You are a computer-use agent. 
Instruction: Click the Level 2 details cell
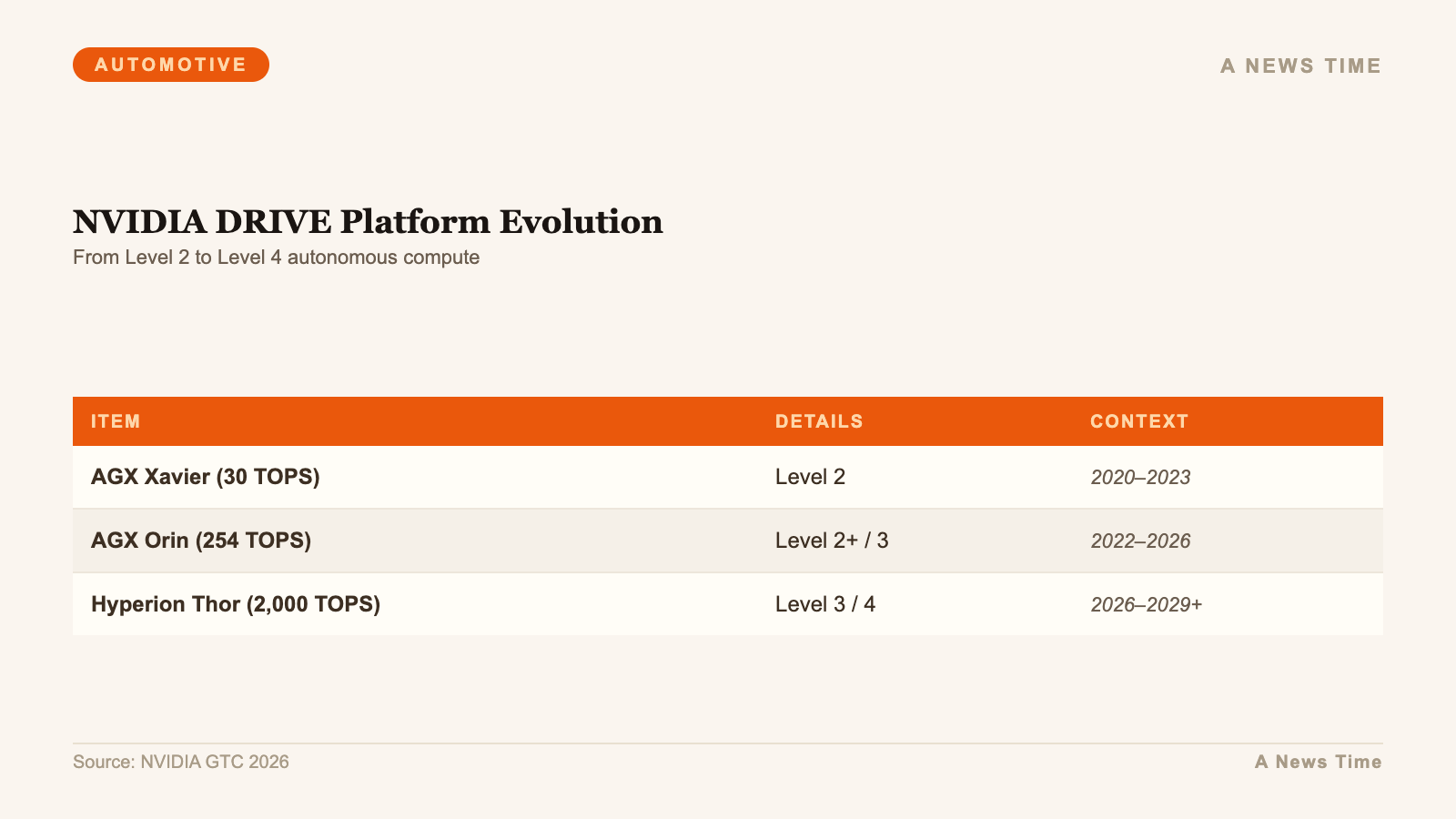pos(810,476)
